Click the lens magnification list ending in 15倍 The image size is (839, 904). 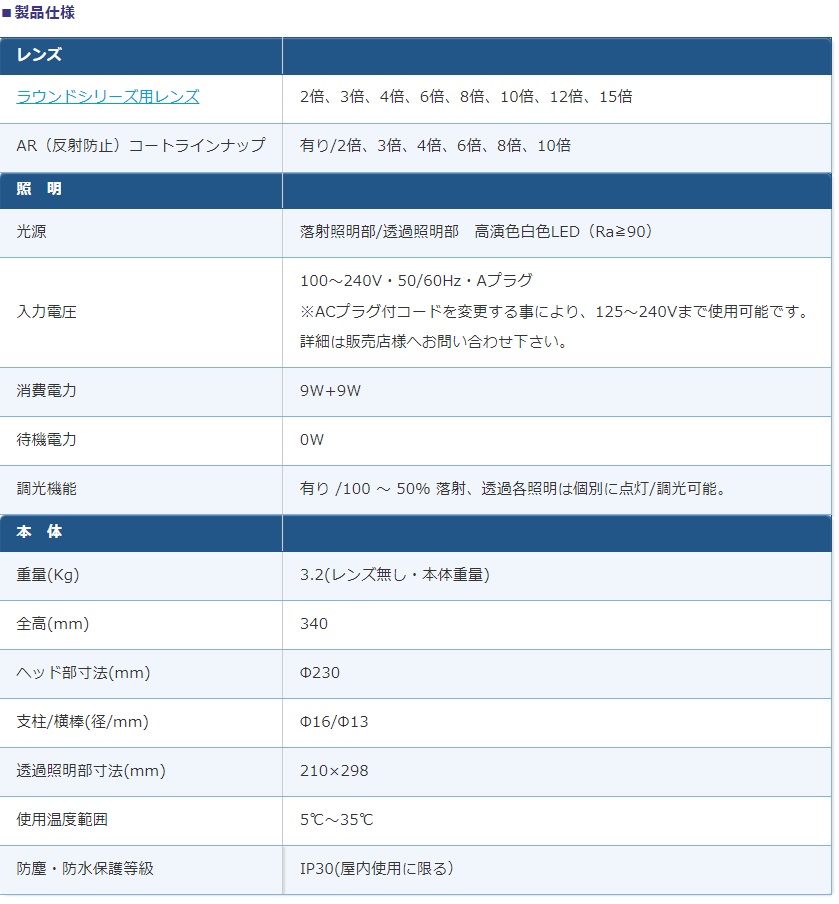466,96
